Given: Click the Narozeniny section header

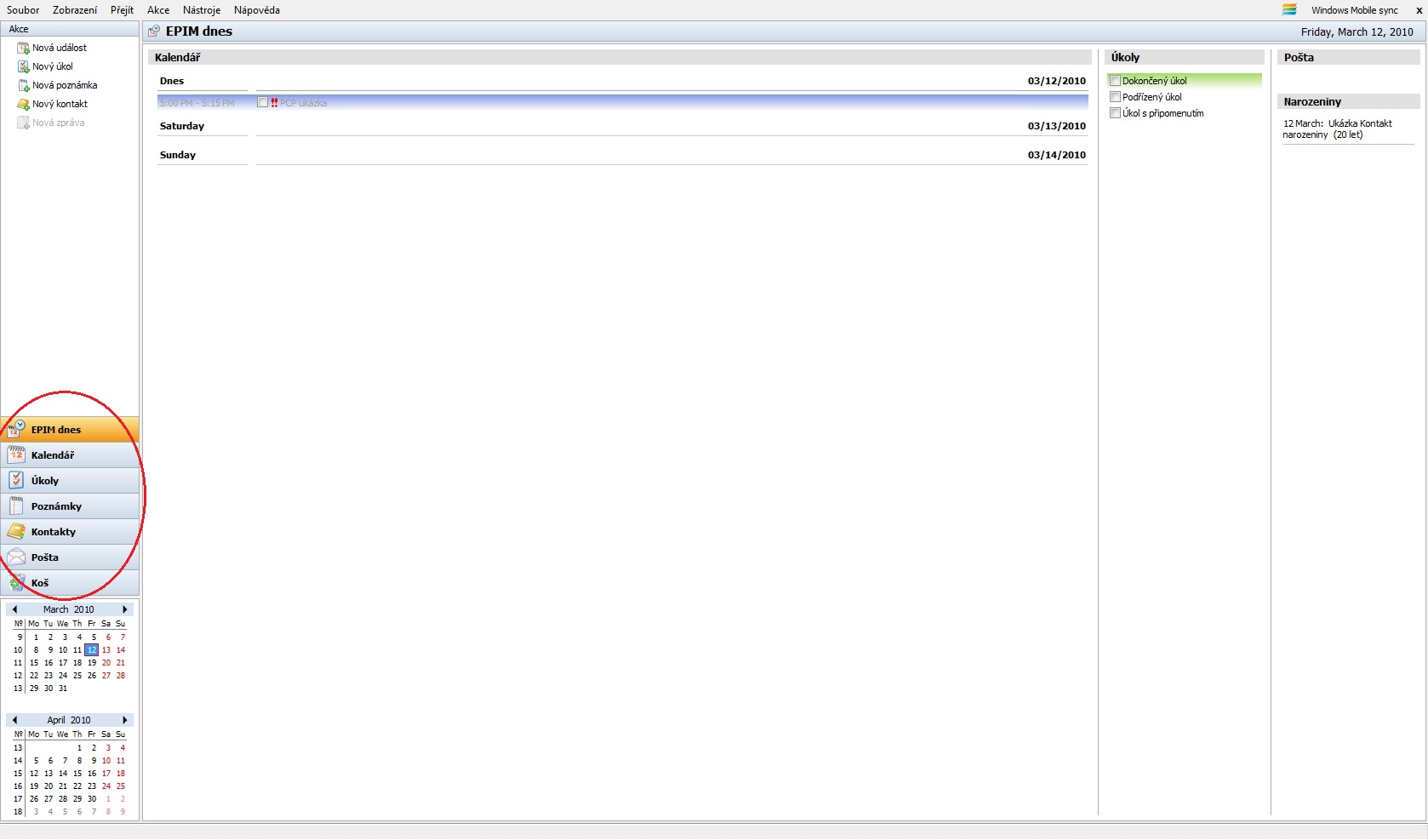Looking at the screenshot, I should pyautogui.click(x=1348, y=101).
